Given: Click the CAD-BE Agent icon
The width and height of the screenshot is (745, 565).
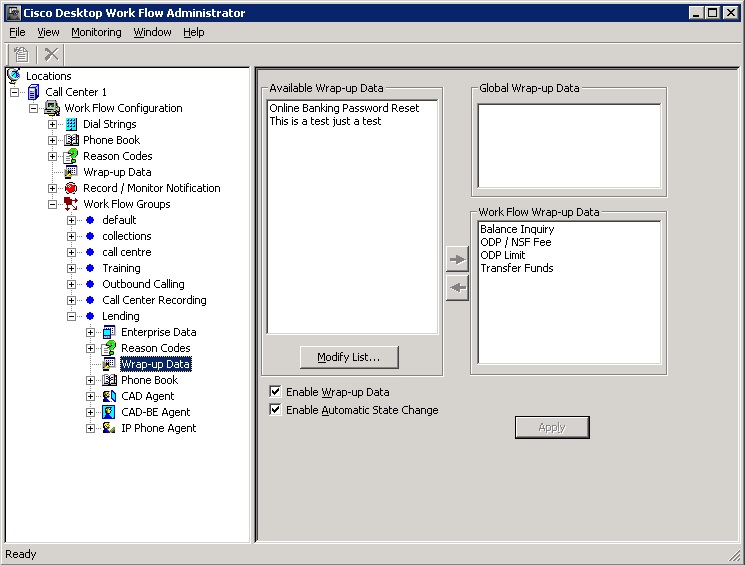Looking at the screenshot, I should [109, 412].
